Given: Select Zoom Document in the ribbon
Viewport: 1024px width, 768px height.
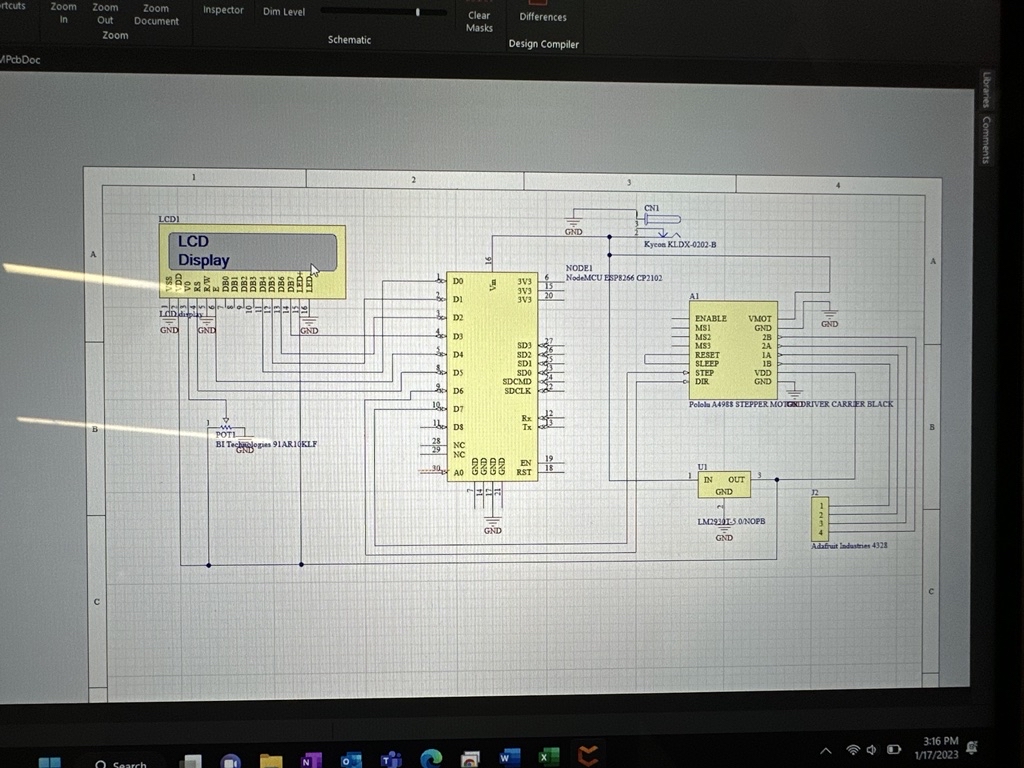Looking at the screenshot, I should 156,14.
